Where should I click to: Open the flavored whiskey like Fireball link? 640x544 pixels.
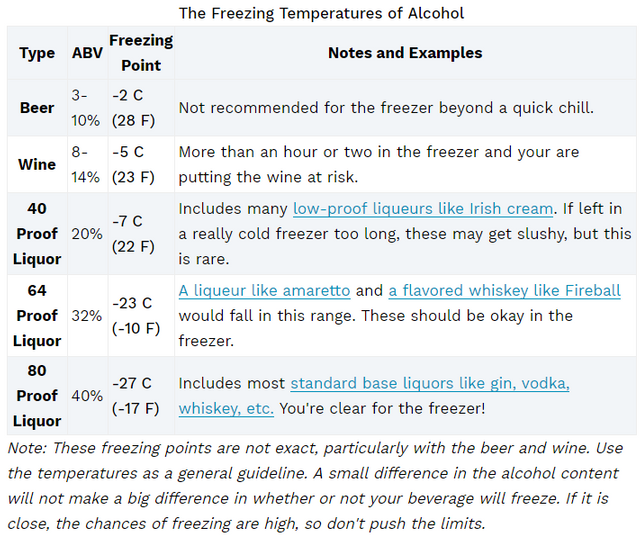point(504,291)
